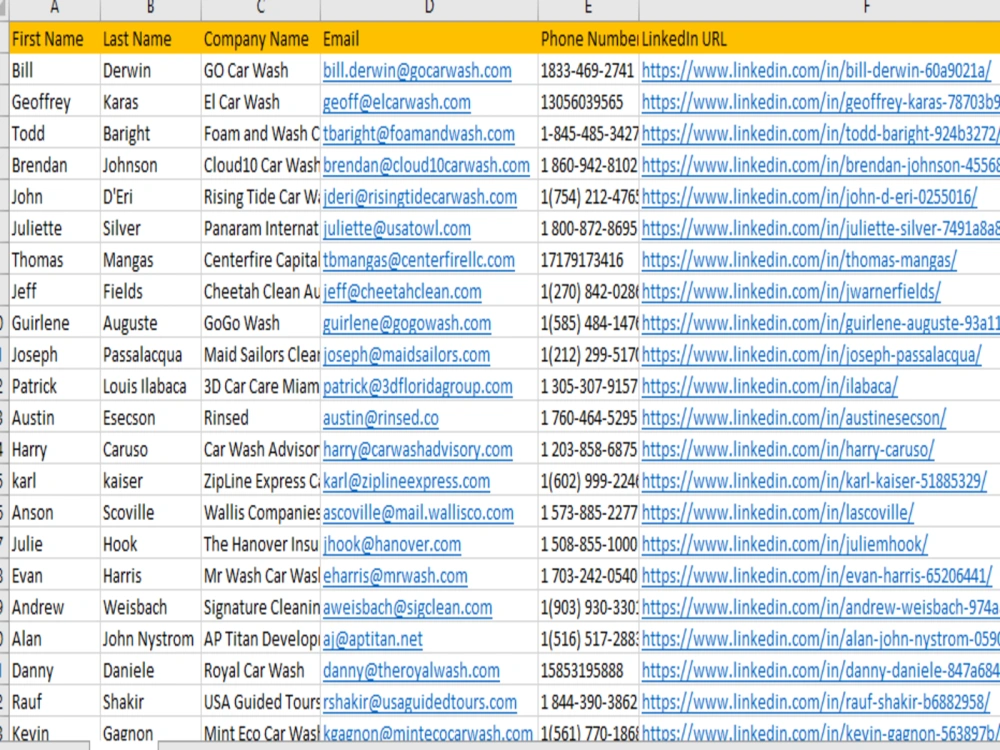Viewport: 1000px width, 750px height.
Task: Open danny@theroyalwash.com email link
Action: coord(411,671)
